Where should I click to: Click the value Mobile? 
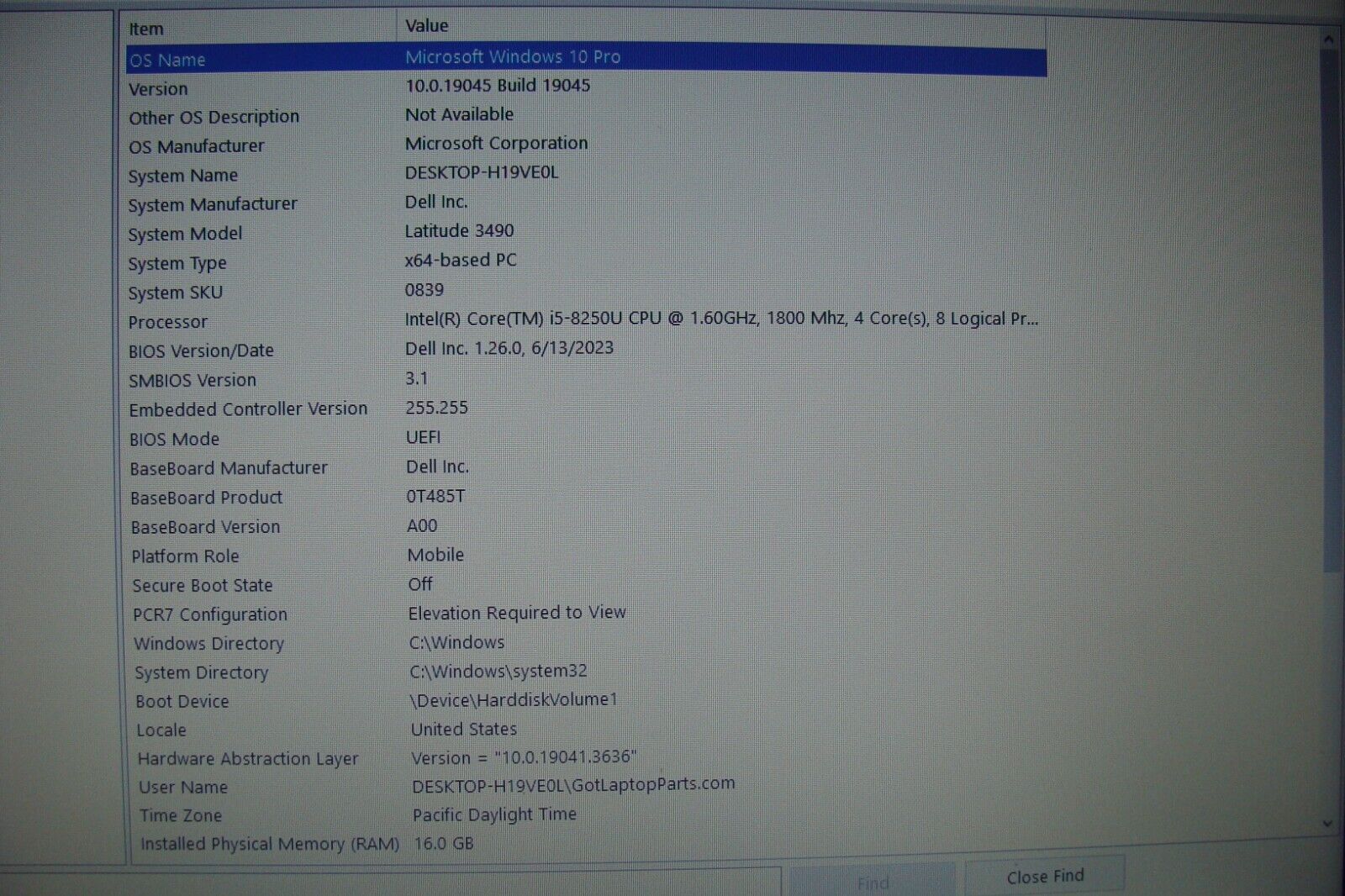pyautogui.click(x=435, y=555)
